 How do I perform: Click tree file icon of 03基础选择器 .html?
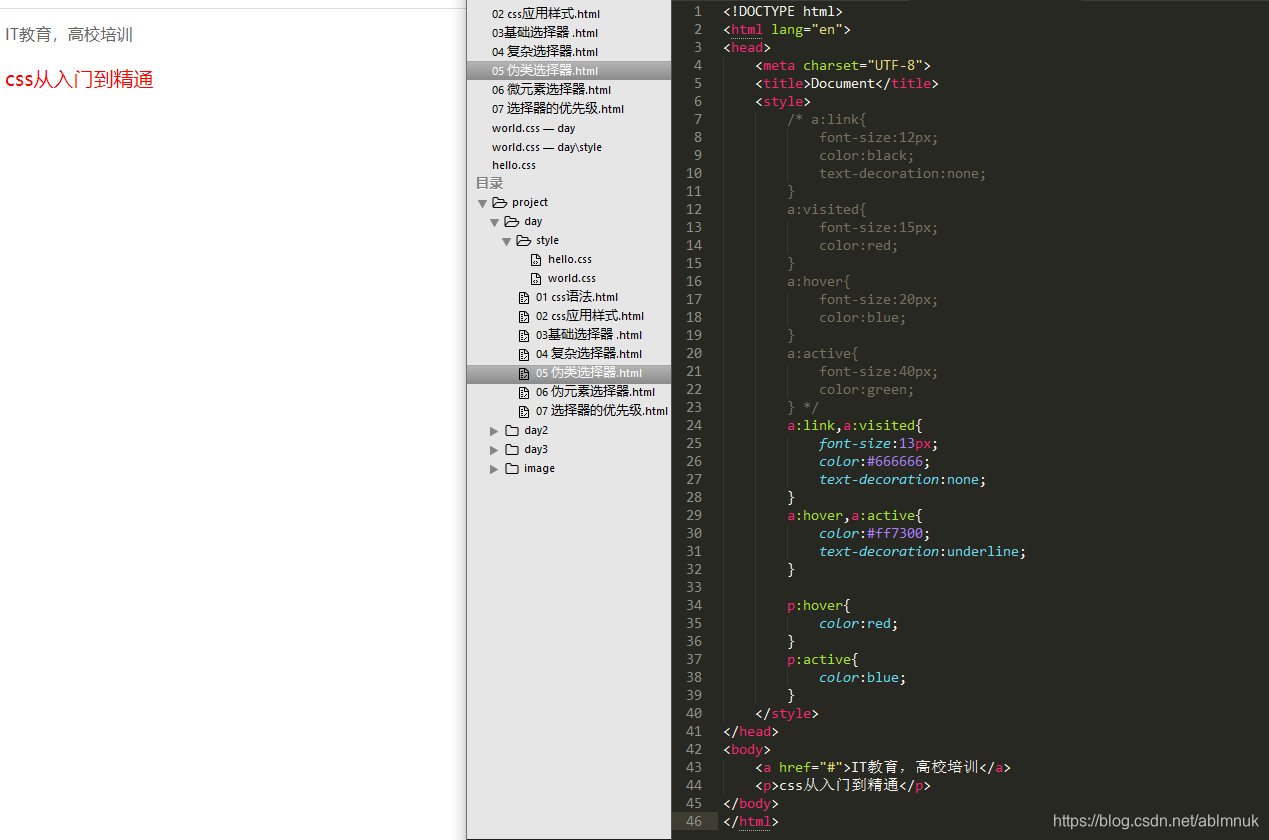pos(524,335)
